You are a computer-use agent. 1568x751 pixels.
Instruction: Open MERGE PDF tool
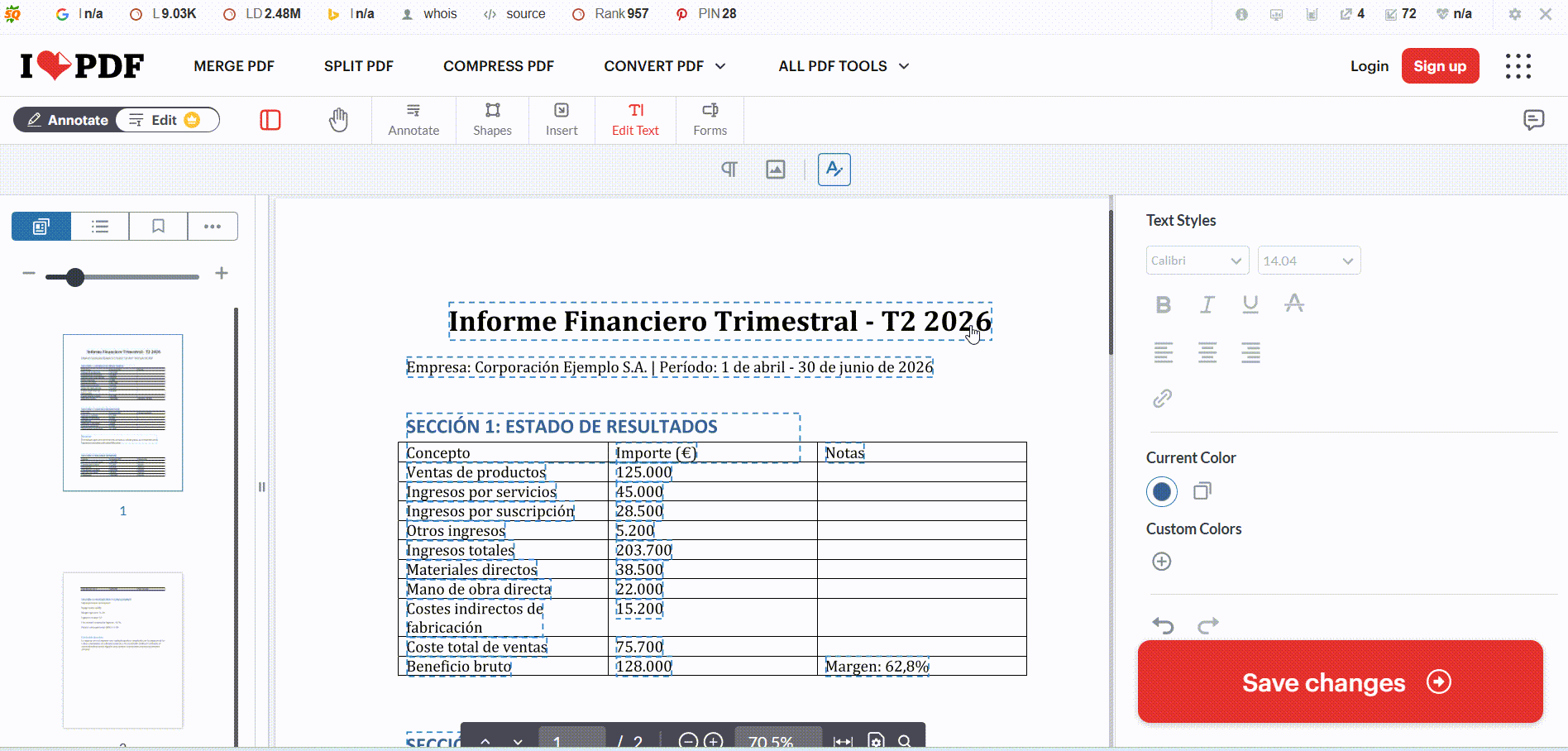234,66
